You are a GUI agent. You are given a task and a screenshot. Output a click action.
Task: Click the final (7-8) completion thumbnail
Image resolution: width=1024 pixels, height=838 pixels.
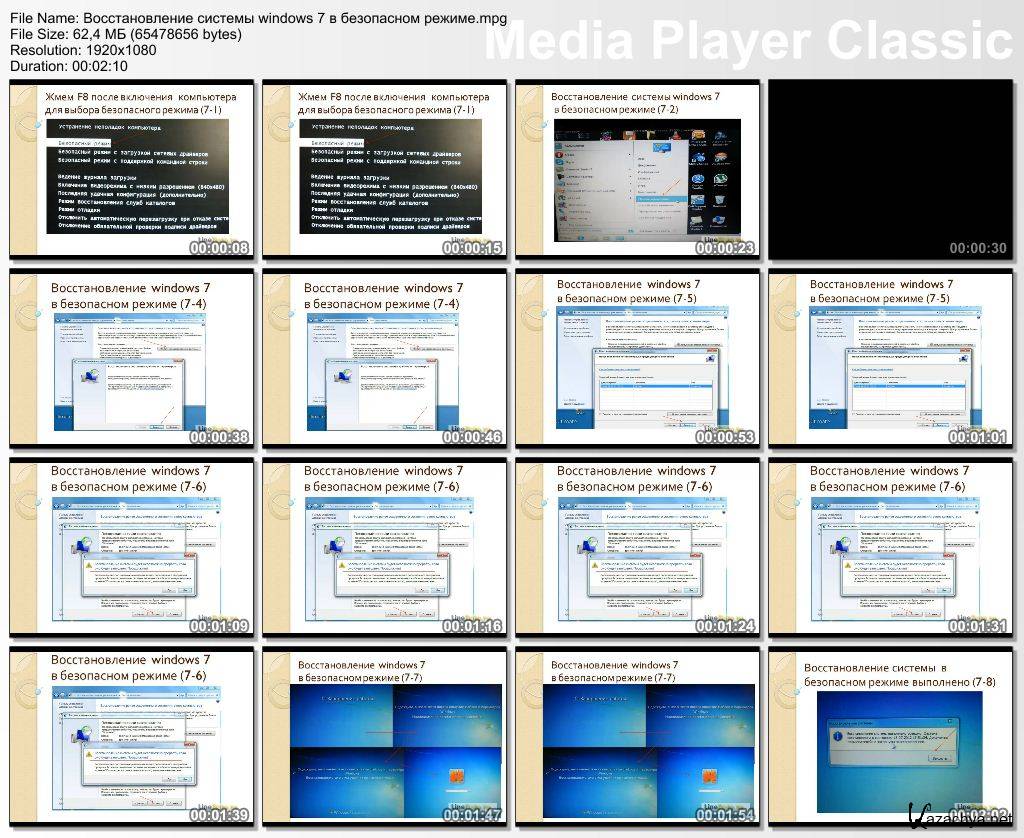click(x=891, y=735)
